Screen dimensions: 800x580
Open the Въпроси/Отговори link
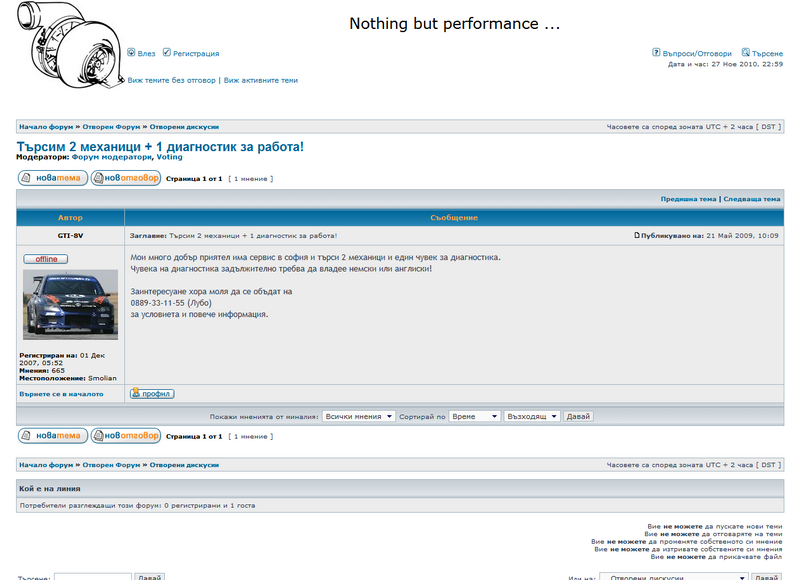[x=697, y=54]
